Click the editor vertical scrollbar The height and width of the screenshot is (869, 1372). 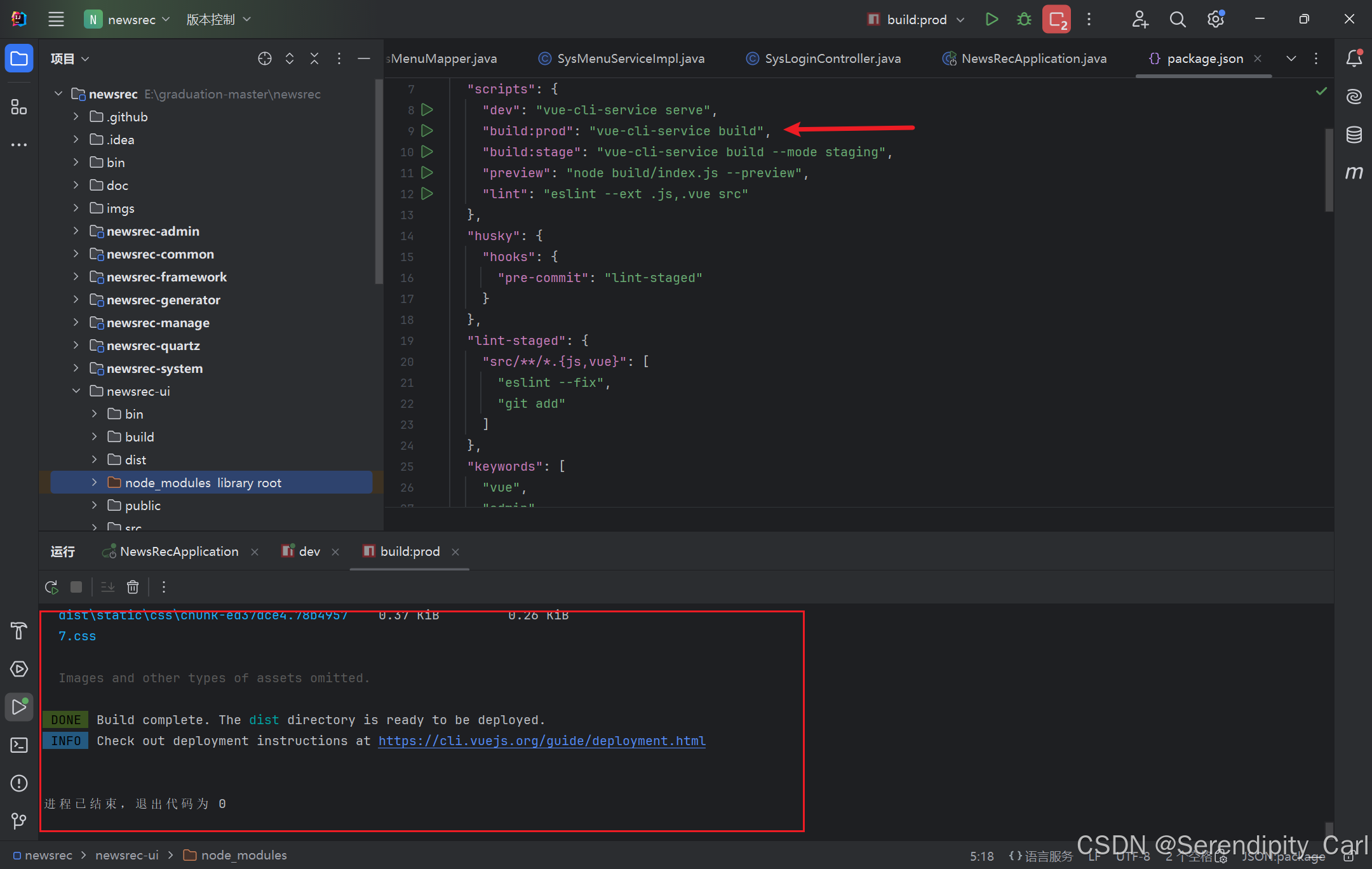(x=1328, y=170)
